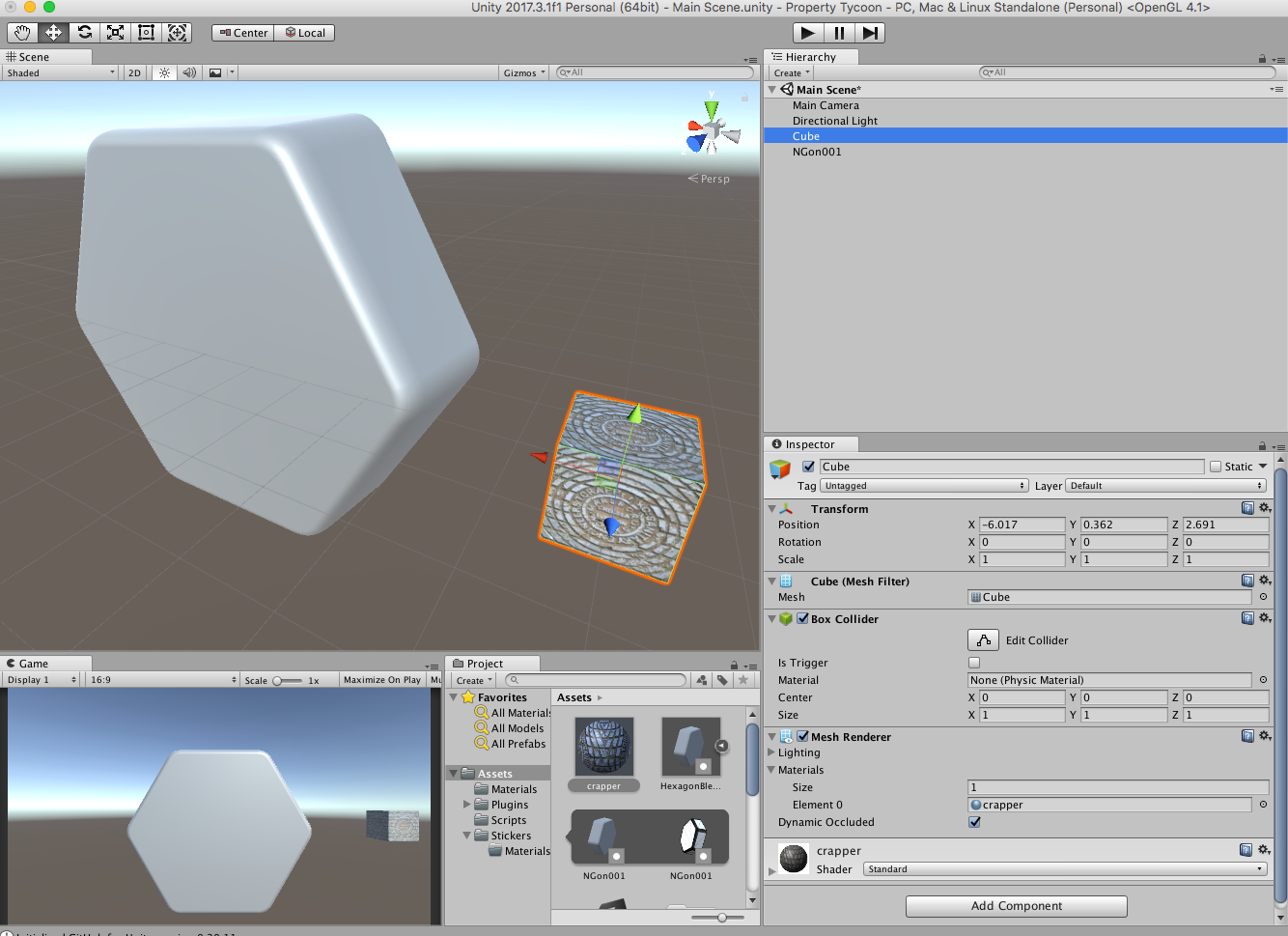Select the Rotate tool

85,33
